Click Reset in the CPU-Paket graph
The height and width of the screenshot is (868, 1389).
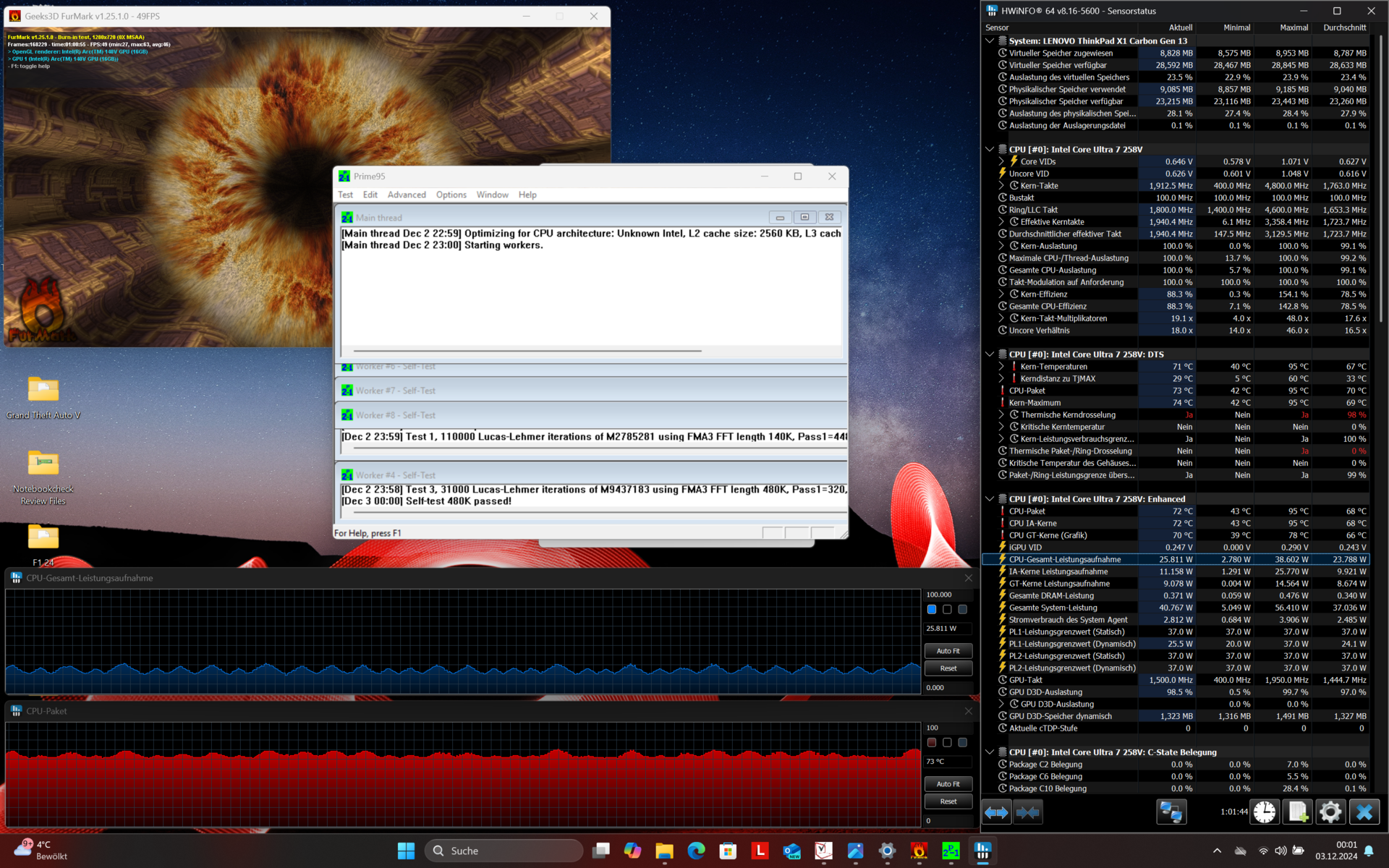pyautogui.click(x=948, y=801)
